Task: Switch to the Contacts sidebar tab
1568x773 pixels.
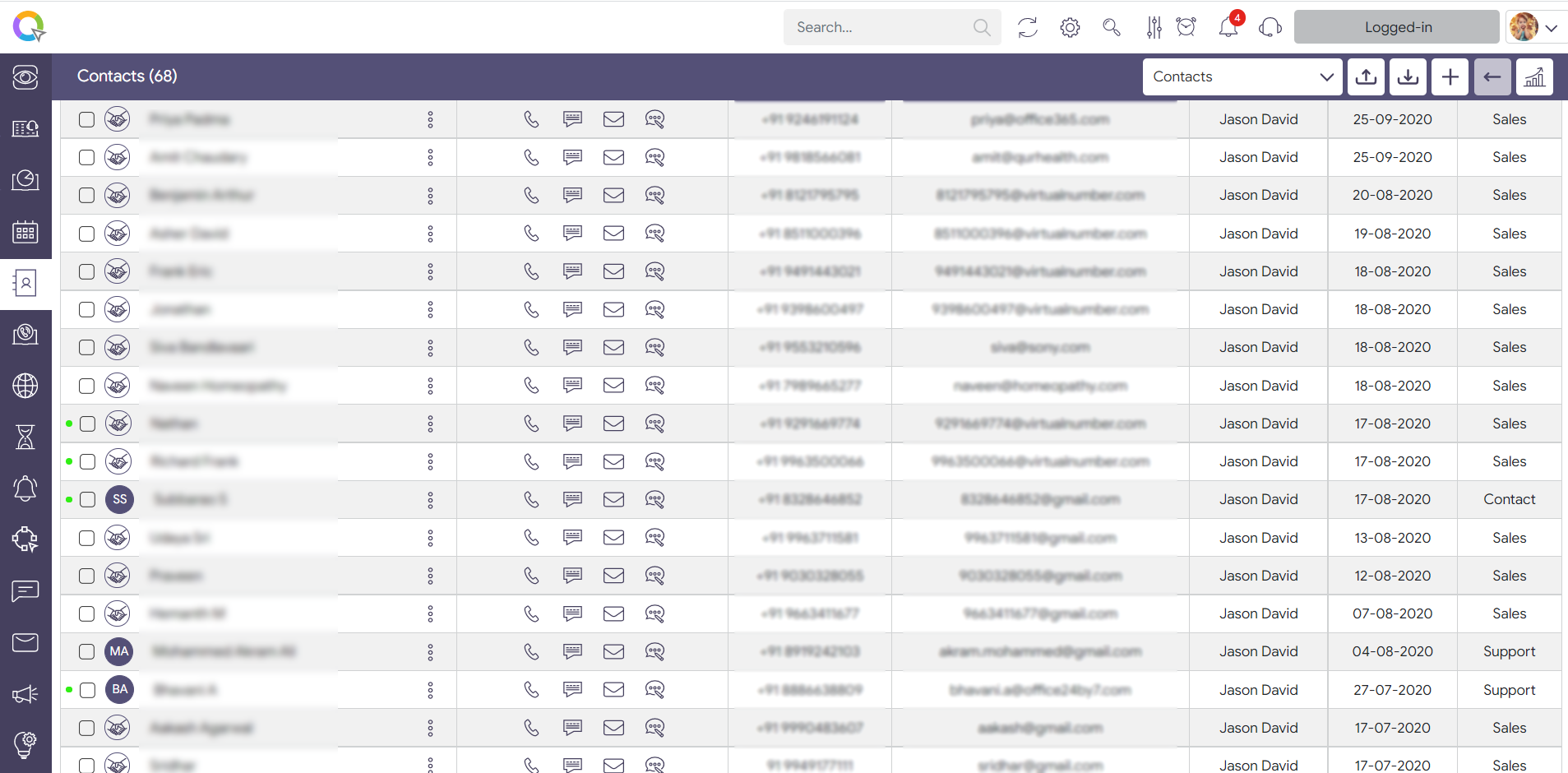Action: (25, 283)
